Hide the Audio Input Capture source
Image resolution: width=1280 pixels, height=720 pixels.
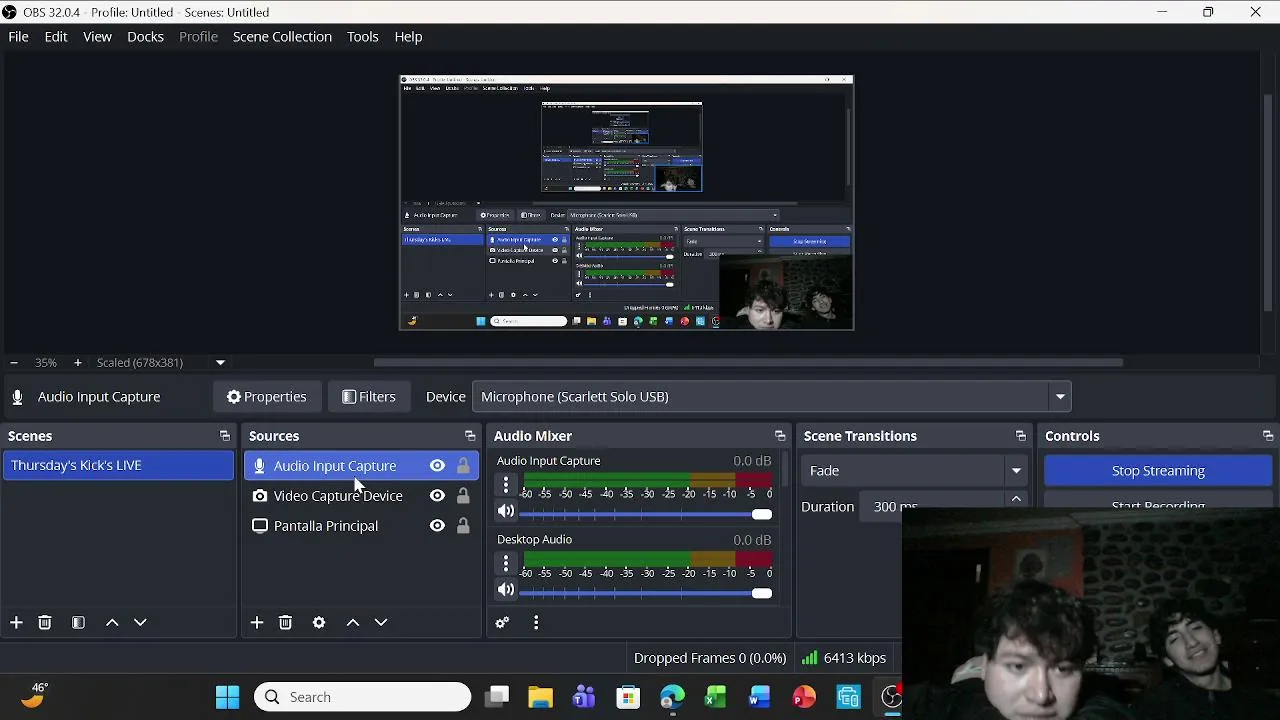[x=437, y=466]
